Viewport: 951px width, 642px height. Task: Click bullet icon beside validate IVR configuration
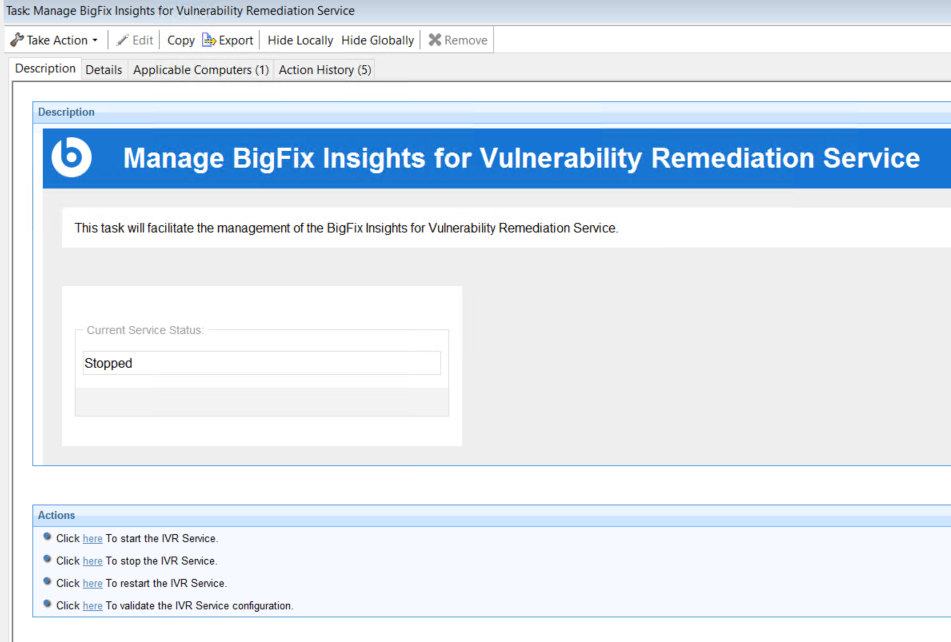47,605
